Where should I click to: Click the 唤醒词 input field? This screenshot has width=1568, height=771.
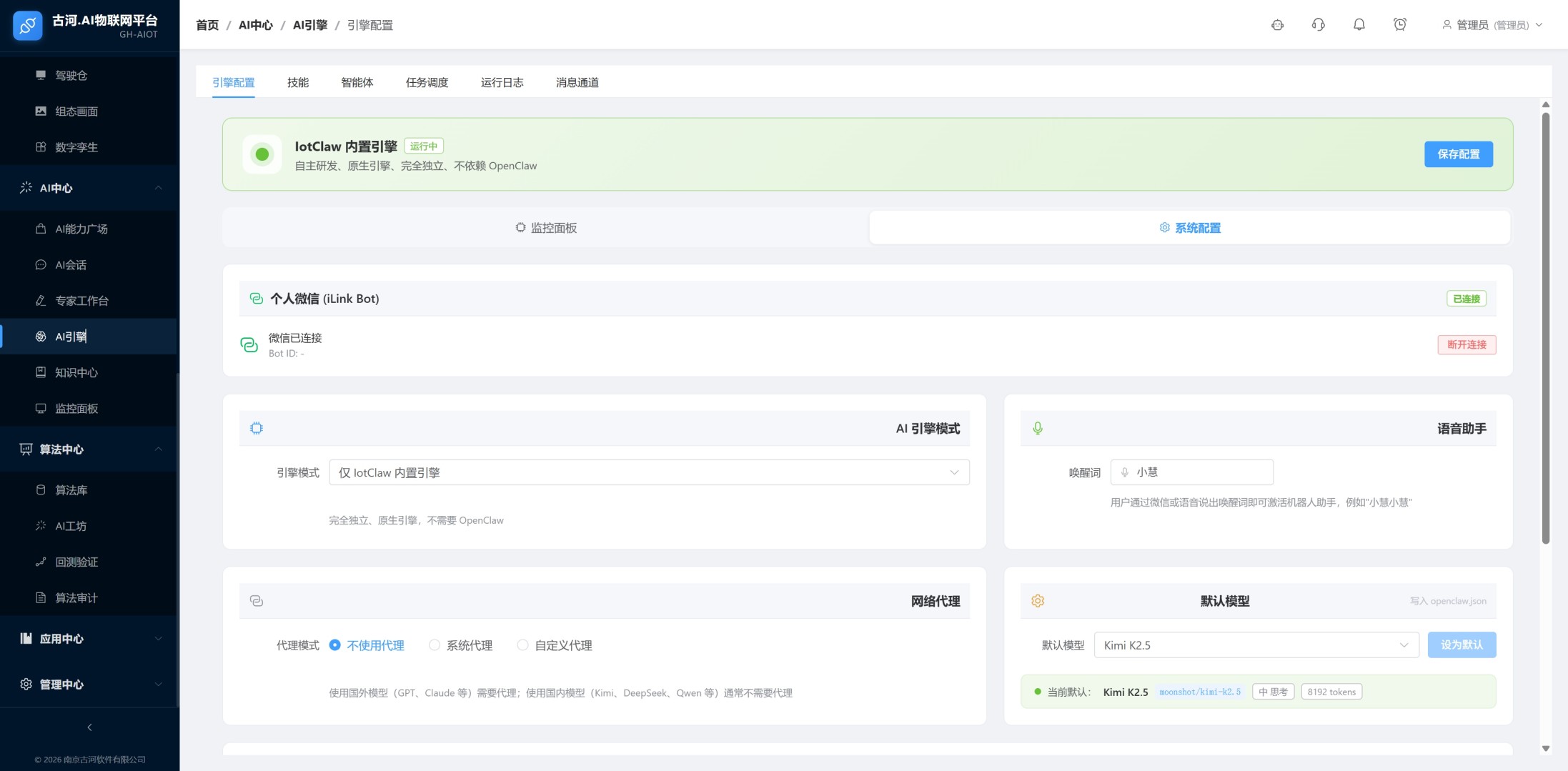click(1199, 472)
